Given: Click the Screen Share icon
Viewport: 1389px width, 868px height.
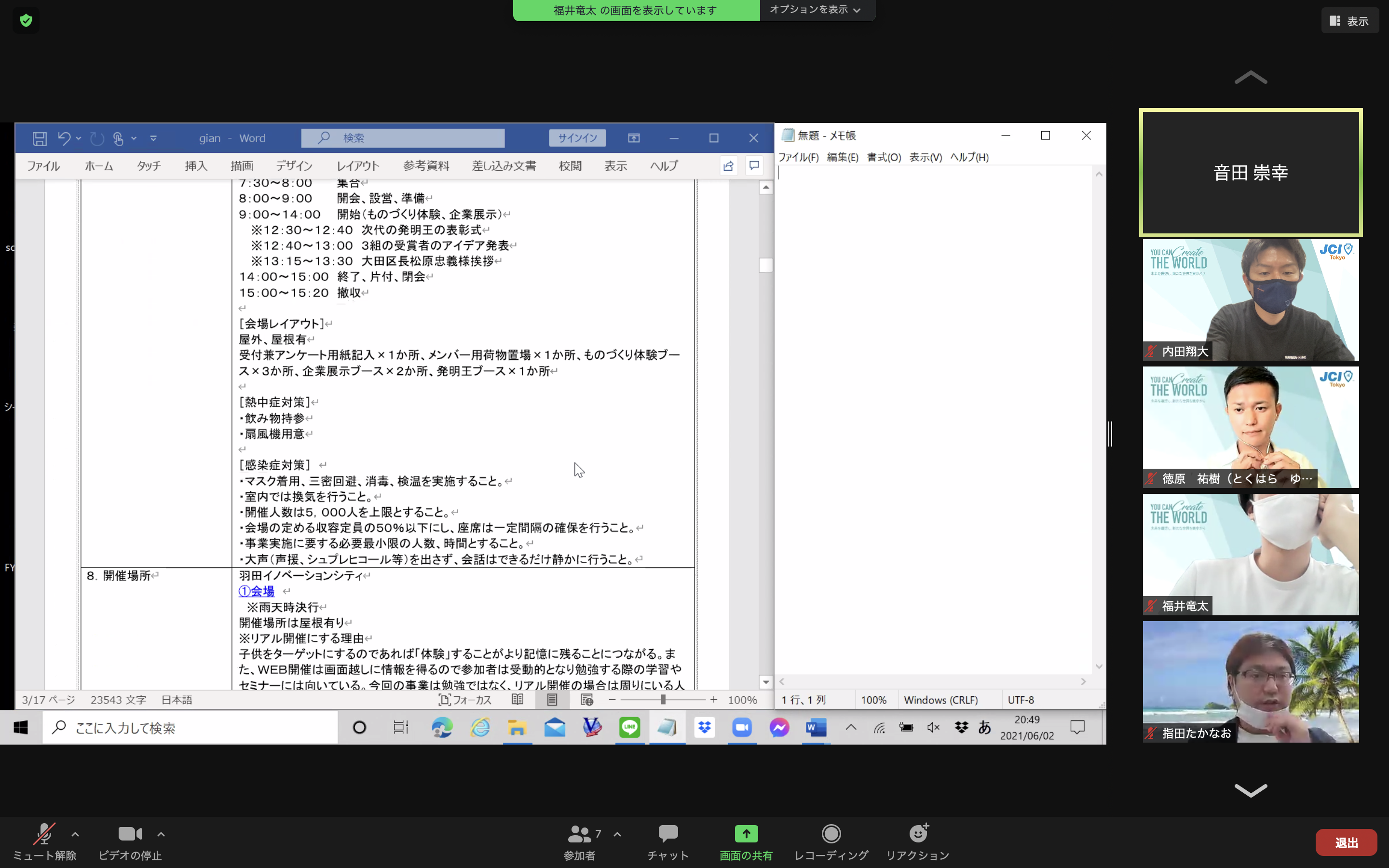Looking at the screenshot, I should pos(746,834).
